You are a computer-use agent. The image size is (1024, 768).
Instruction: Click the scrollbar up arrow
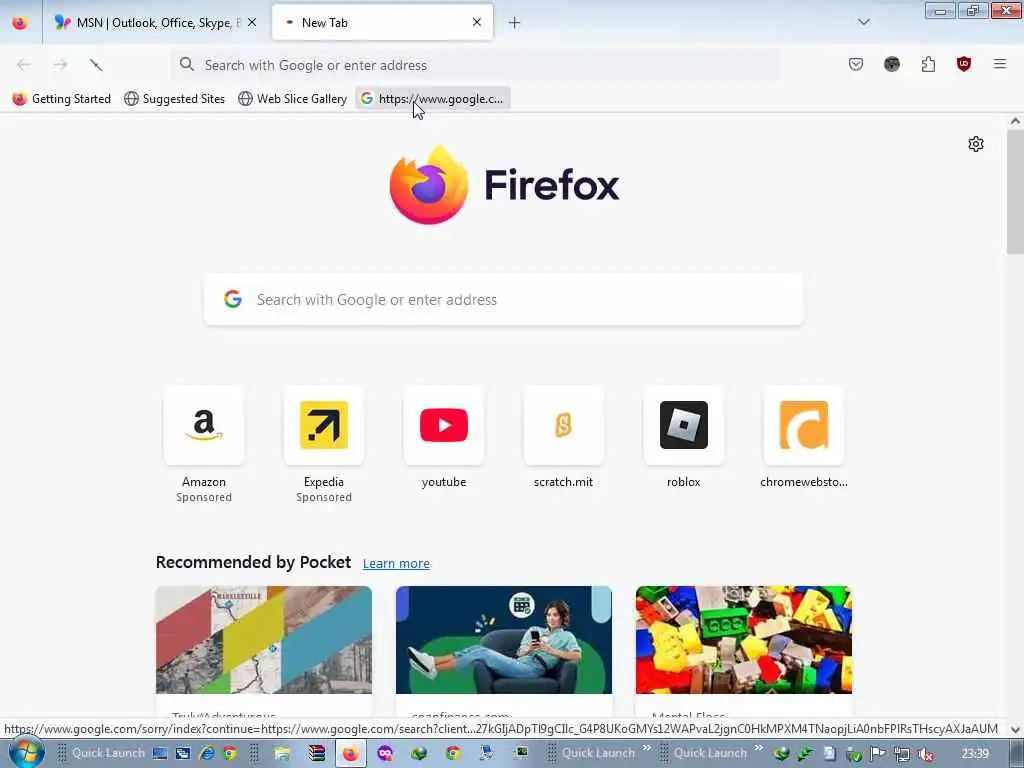point(1015,121)
